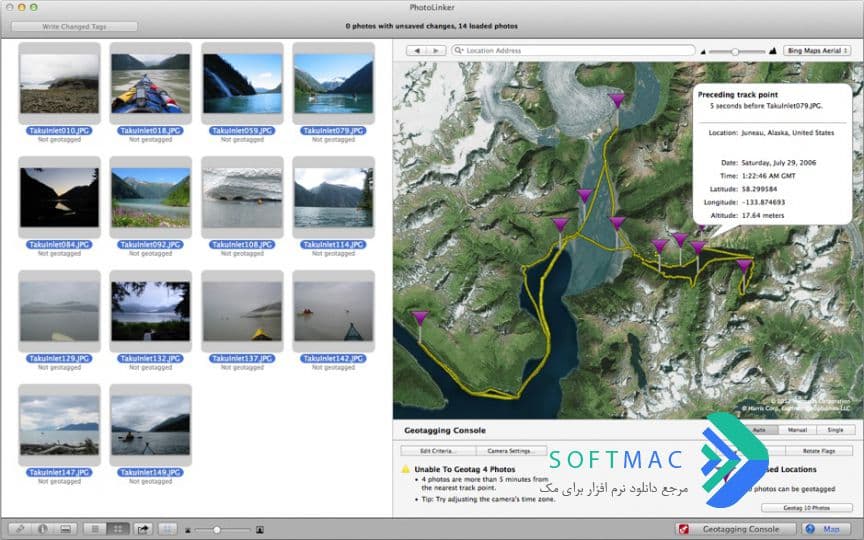The image size is (864, 540).
Task: Click the map back navigation arrow
Action: [x=417, y=51]
